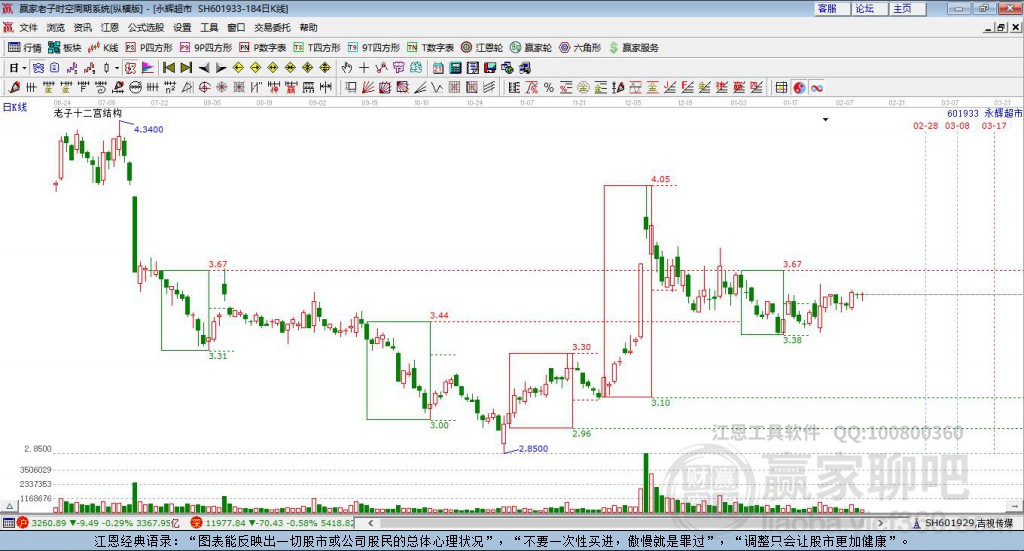Select the hand pan tool icon
Screen dimensions: 1024x551
(346, 68)
